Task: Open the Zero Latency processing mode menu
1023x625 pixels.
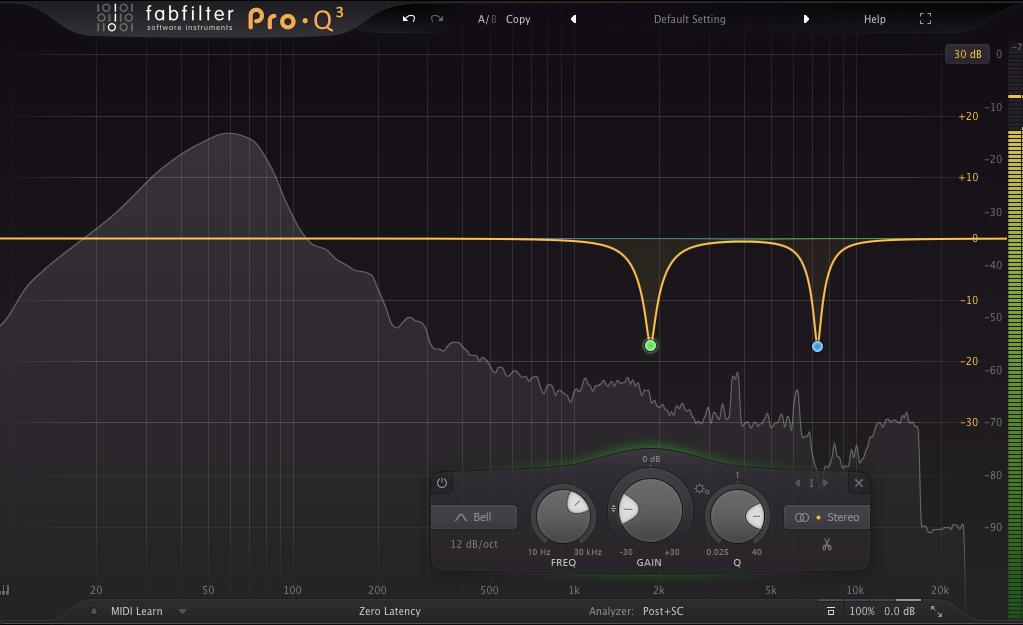Action: point(389,611)
